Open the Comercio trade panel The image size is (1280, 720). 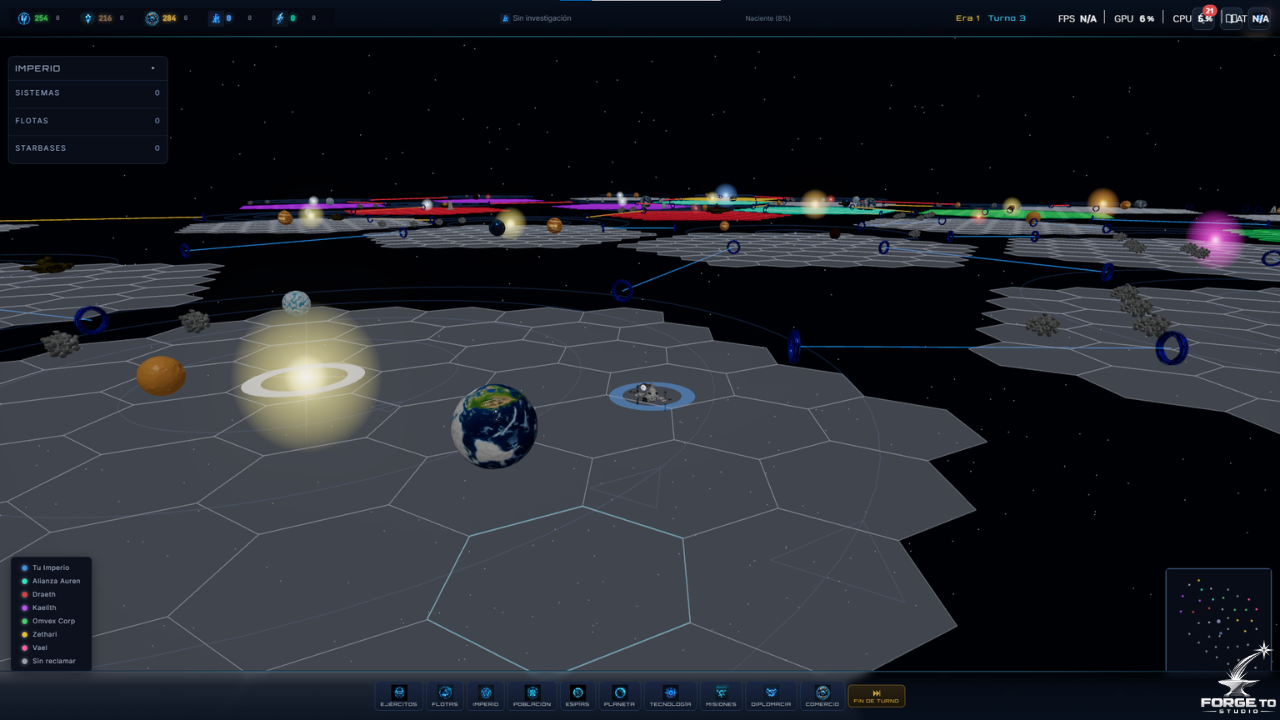tap(823, 696)
